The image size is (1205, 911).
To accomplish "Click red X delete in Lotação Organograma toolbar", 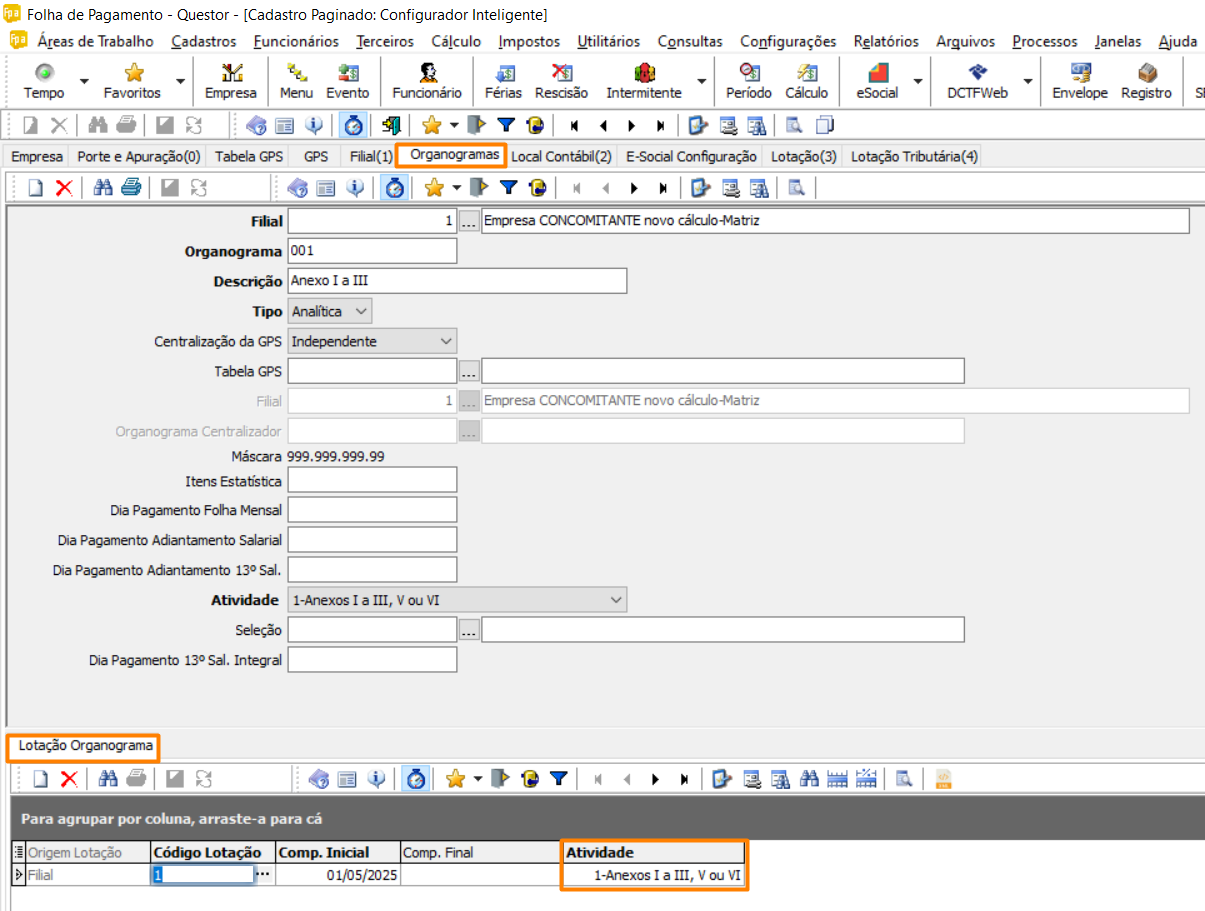I will coord(69,778).
